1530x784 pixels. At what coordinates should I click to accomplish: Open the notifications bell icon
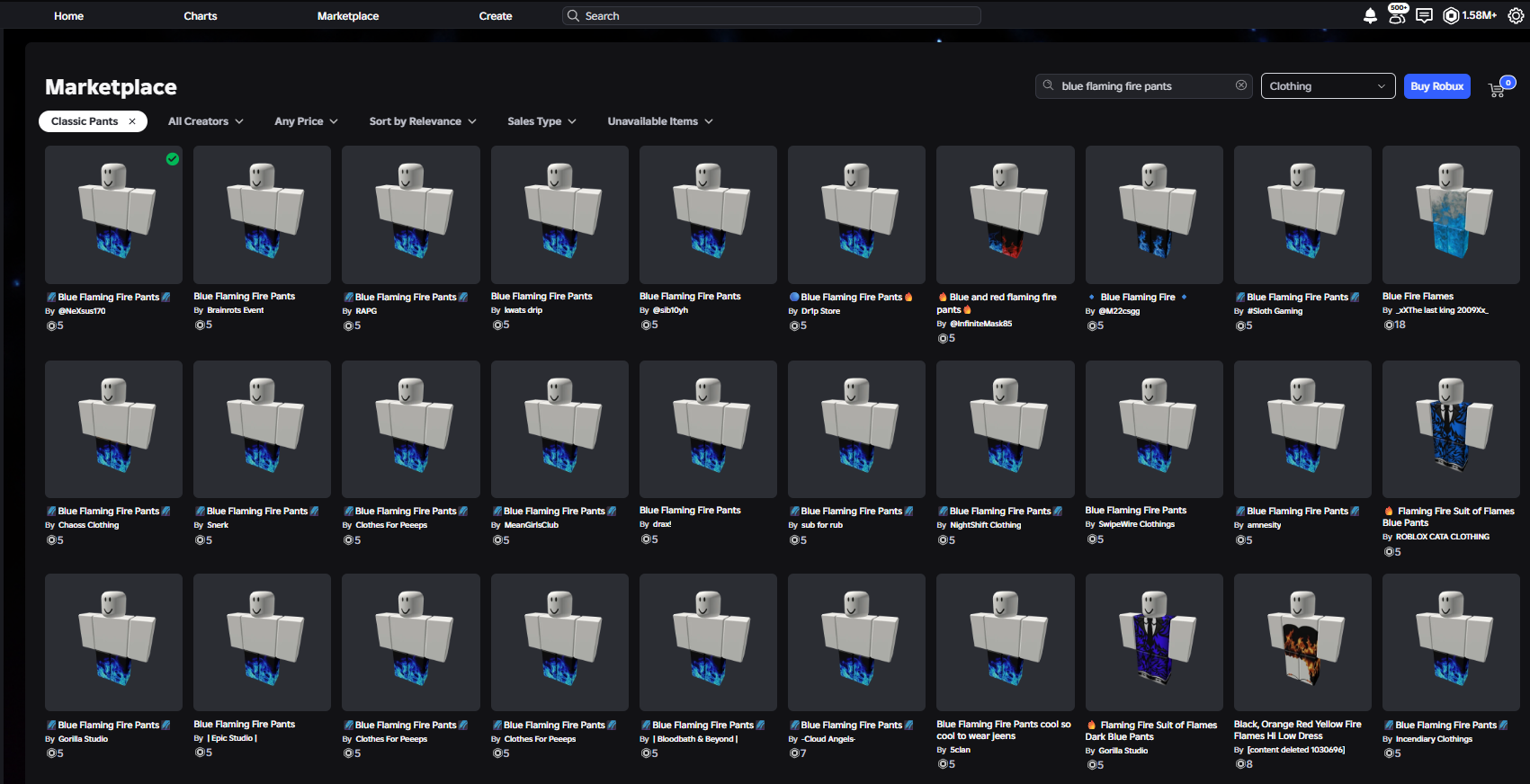point(1370,15)
